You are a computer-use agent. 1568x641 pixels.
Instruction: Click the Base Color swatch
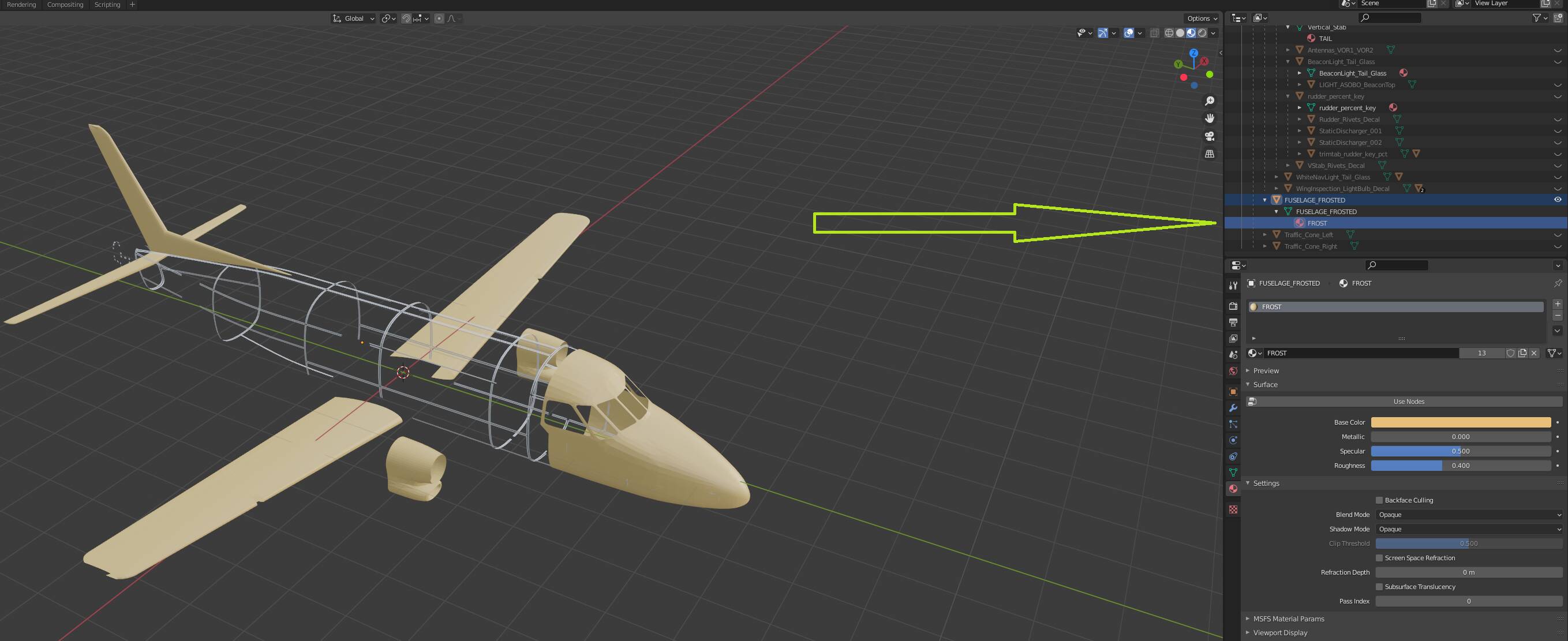pyautogui.click(x=1460, y=422)
